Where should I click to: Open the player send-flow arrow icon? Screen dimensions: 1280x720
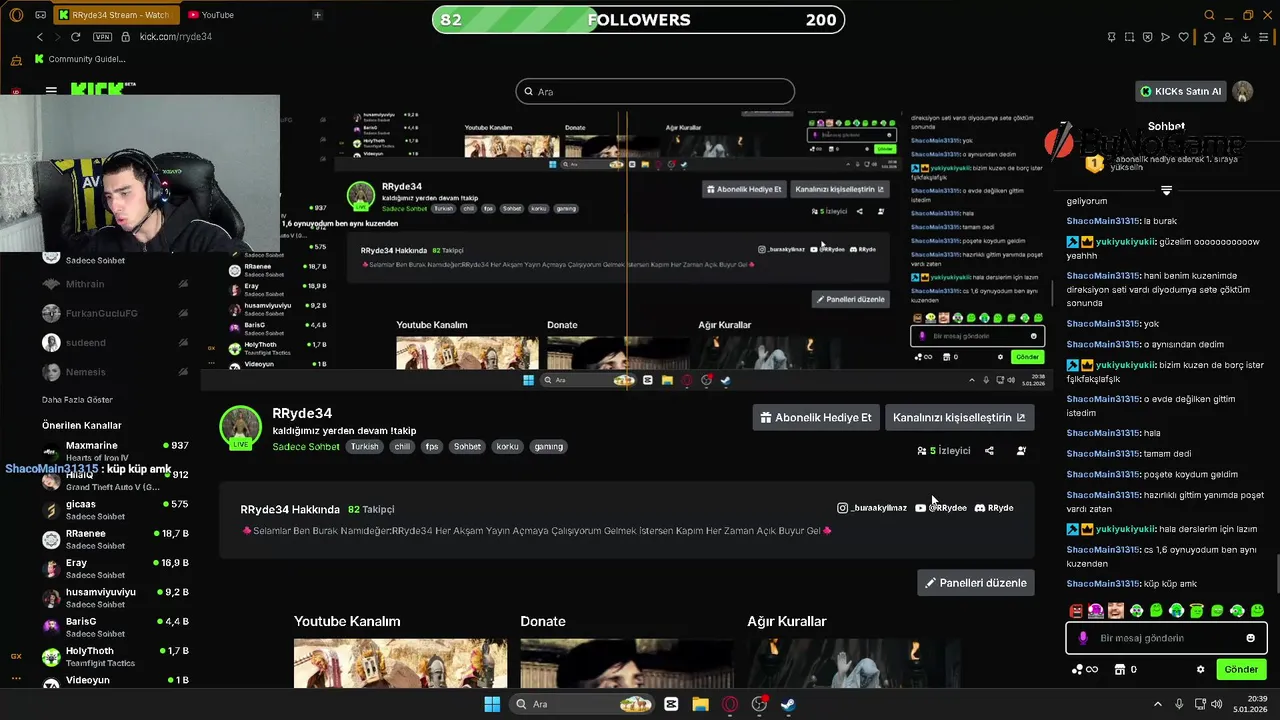pos(1165,37)
